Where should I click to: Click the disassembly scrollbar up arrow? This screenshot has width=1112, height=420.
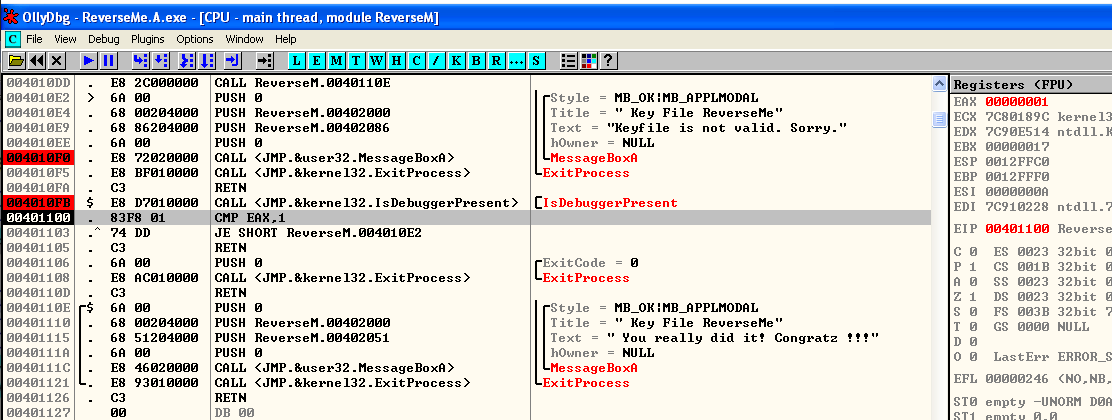click(x=940, y=84)
